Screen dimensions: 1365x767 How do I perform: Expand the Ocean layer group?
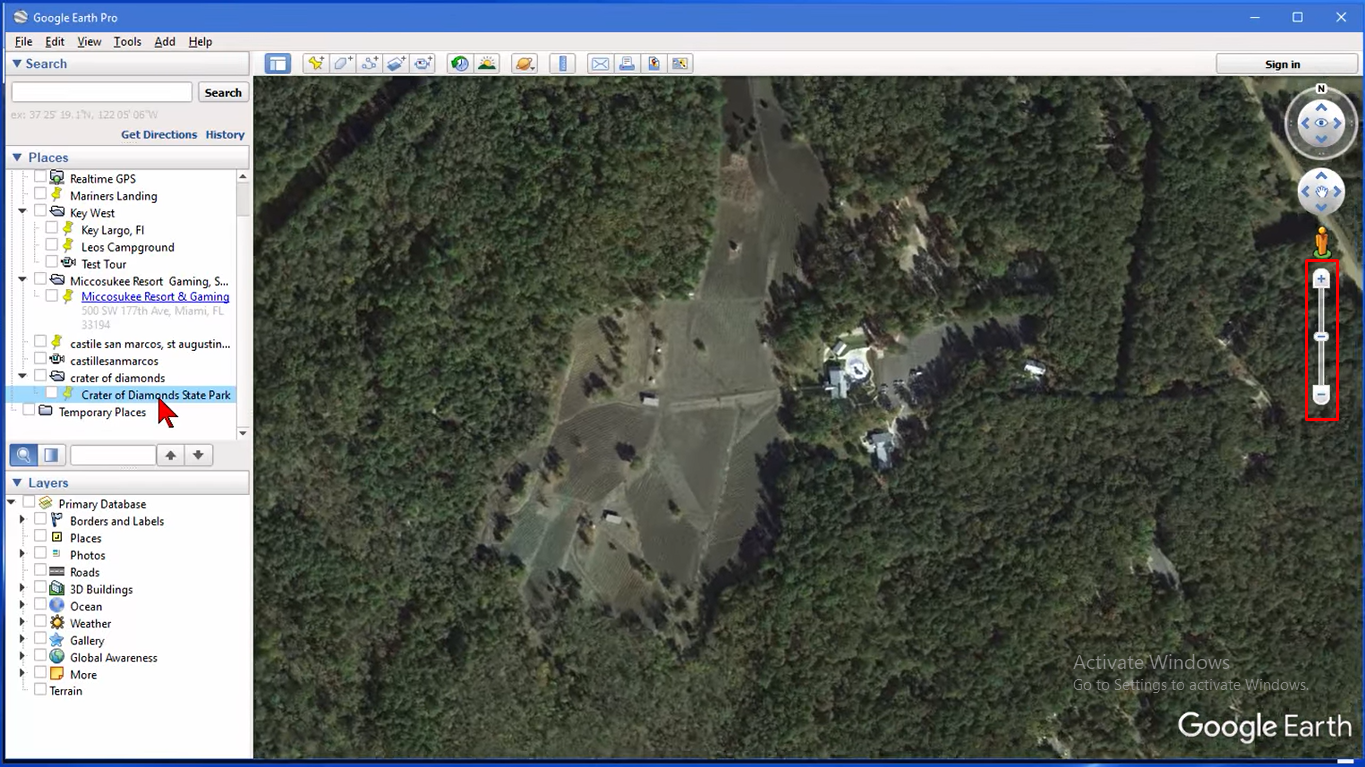22,605
